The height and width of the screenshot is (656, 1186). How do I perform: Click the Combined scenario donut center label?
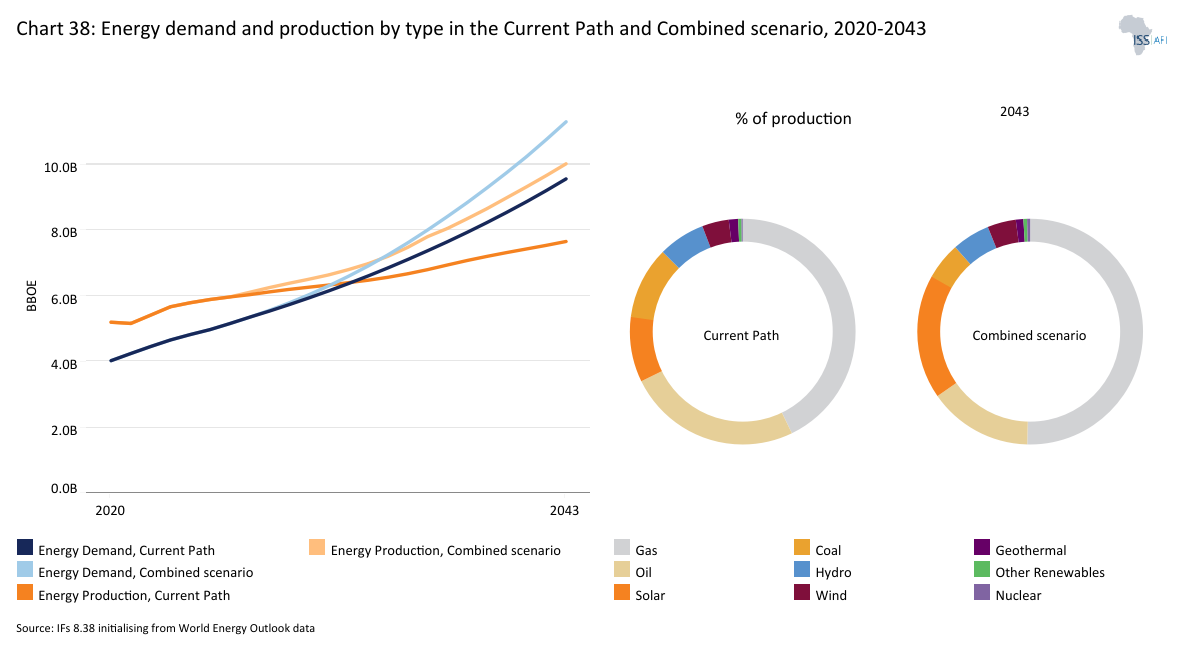[1029, 335]
